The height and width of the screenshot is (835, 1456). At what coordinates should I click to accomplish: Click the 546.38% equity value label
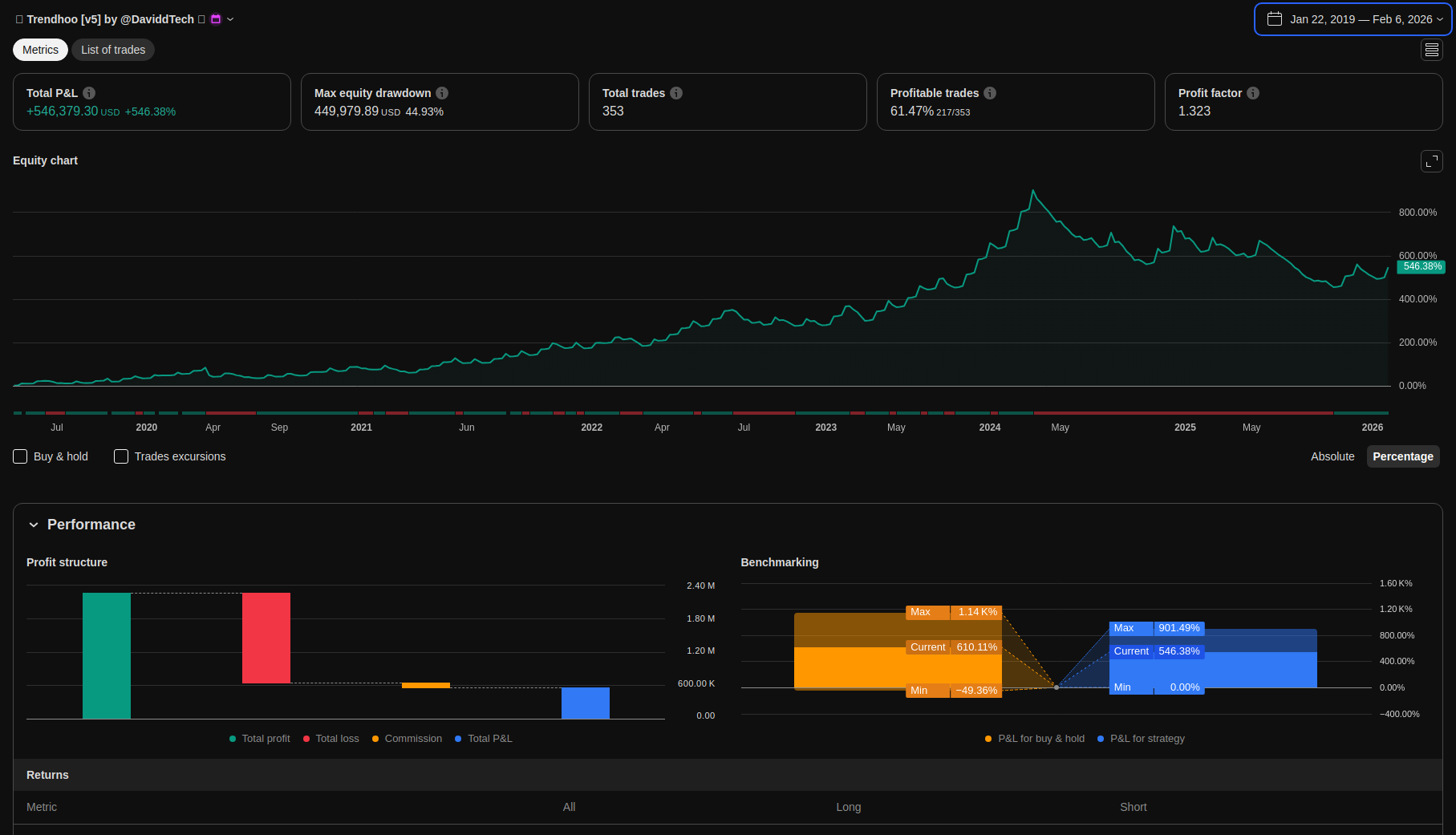(1421, 266)
